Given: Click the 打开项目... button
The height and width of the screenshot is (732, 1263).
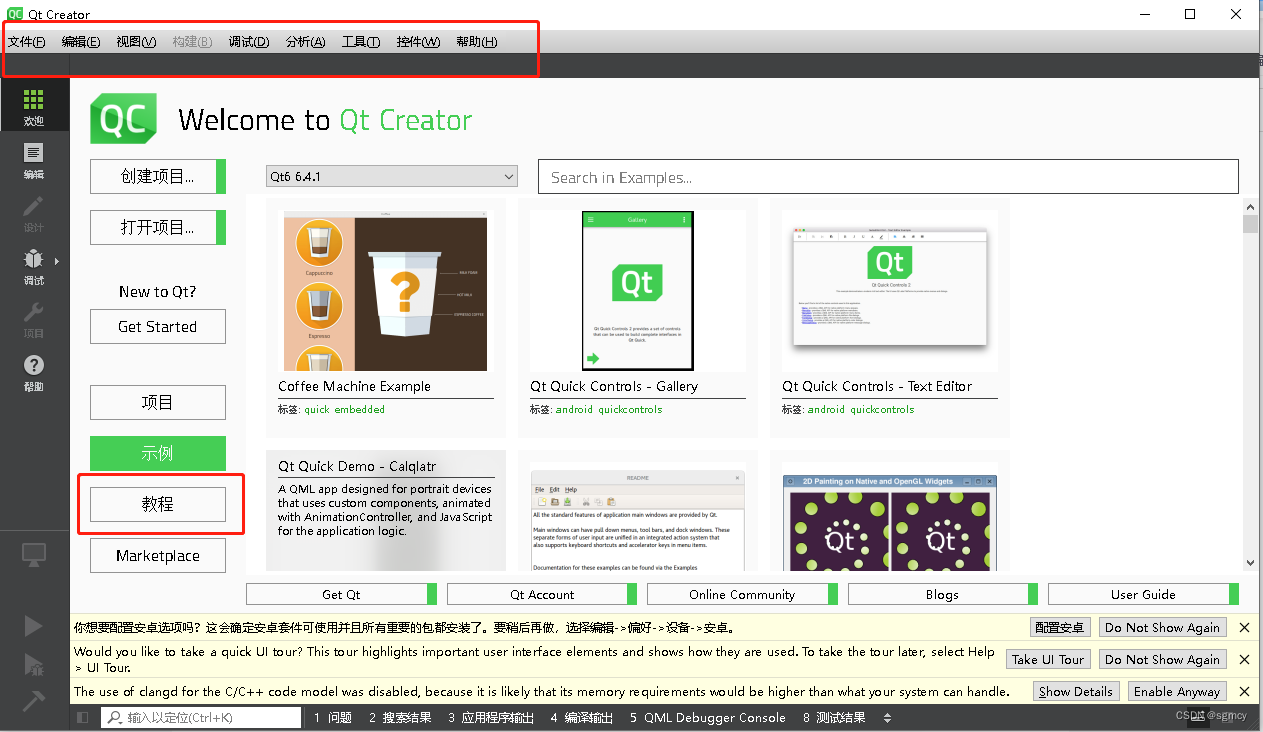Looking at the screenshot, I should tap(158, 228).
